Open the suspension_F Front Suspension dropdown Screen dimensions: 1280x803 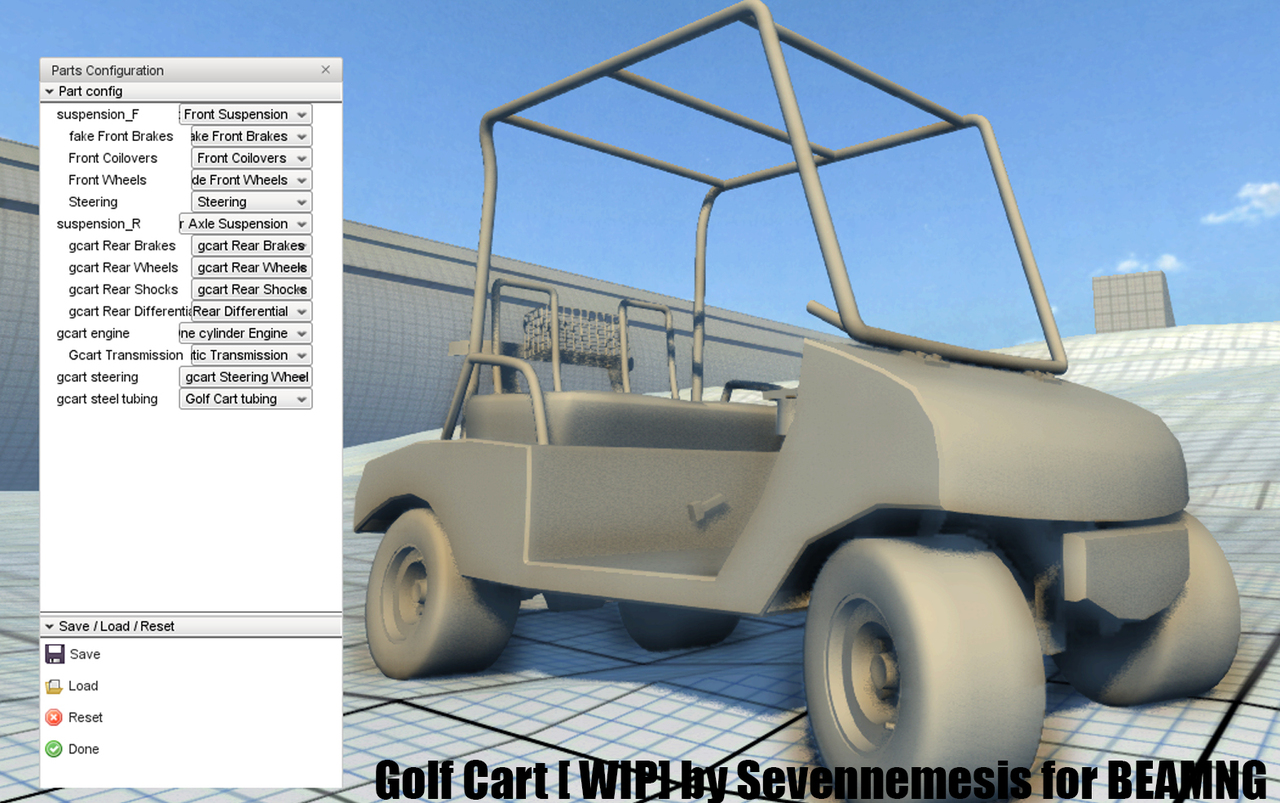245,114
